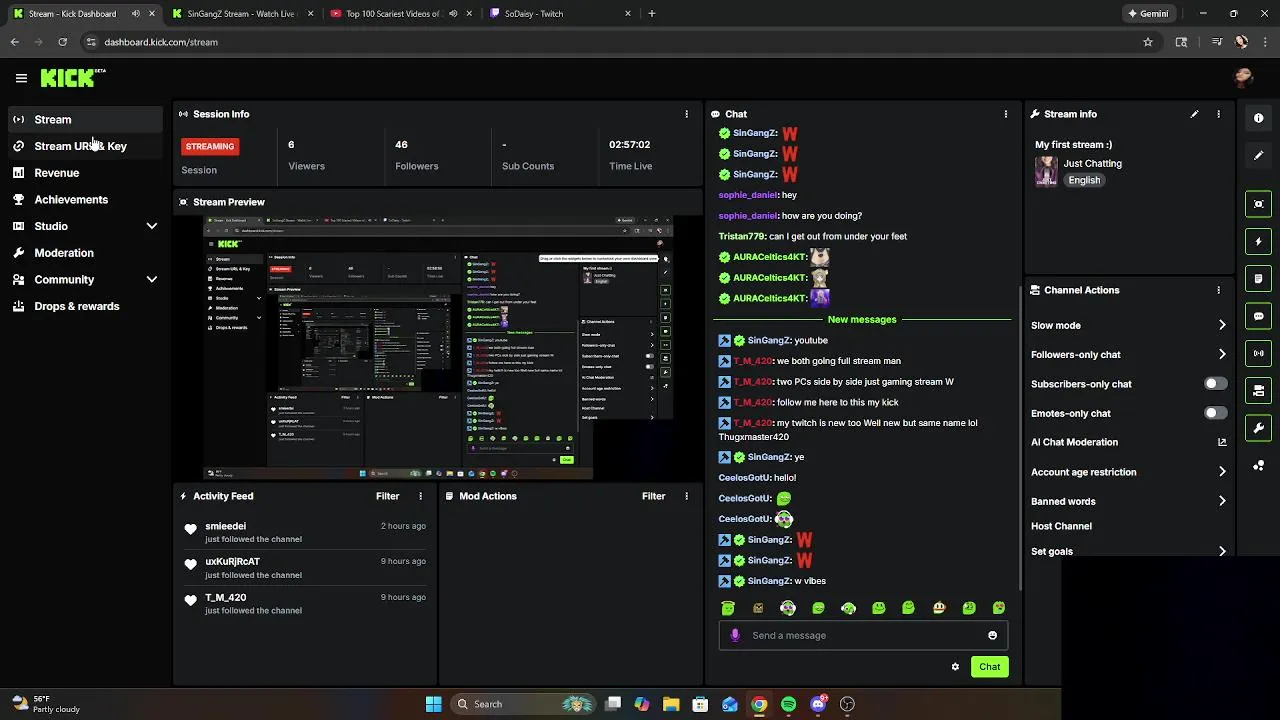Toggle the lightning bolt widget icon in right rail

pyautogui.click(x=1258, y=241)
